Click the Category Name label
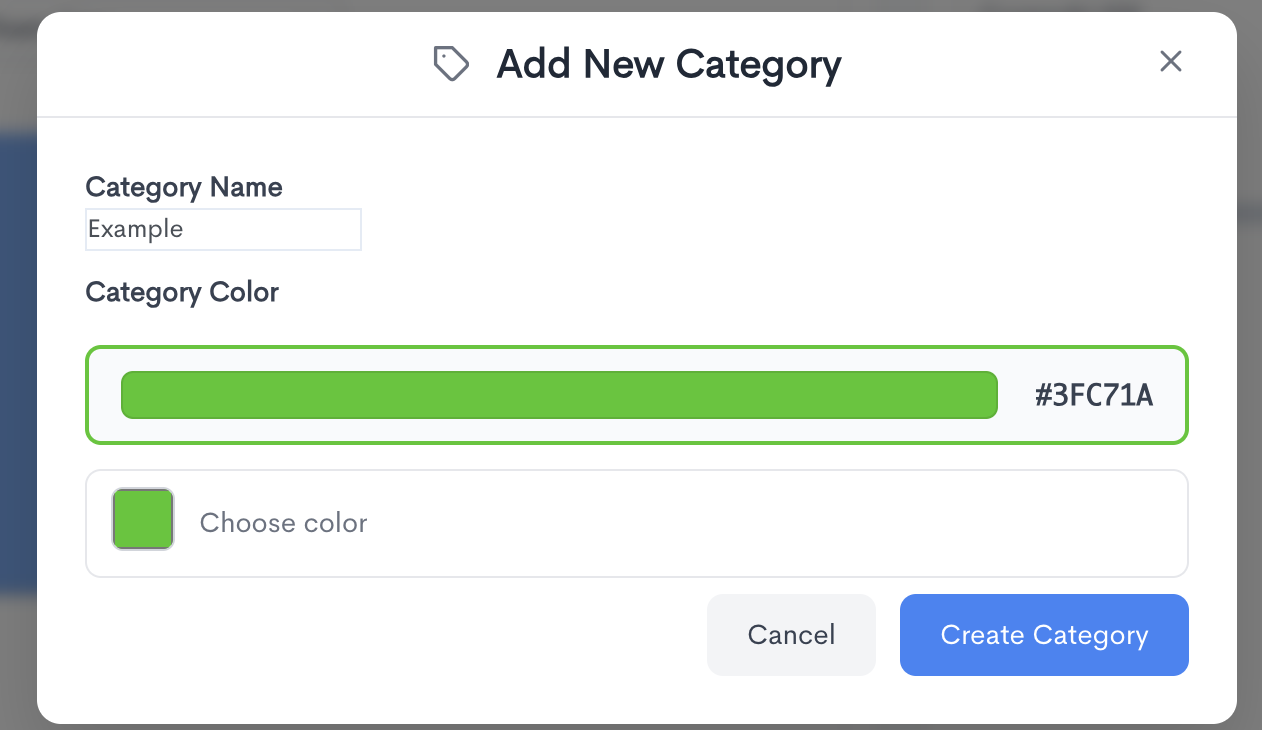Viewport: 1262px width, 730px height. tap(184, 187)
